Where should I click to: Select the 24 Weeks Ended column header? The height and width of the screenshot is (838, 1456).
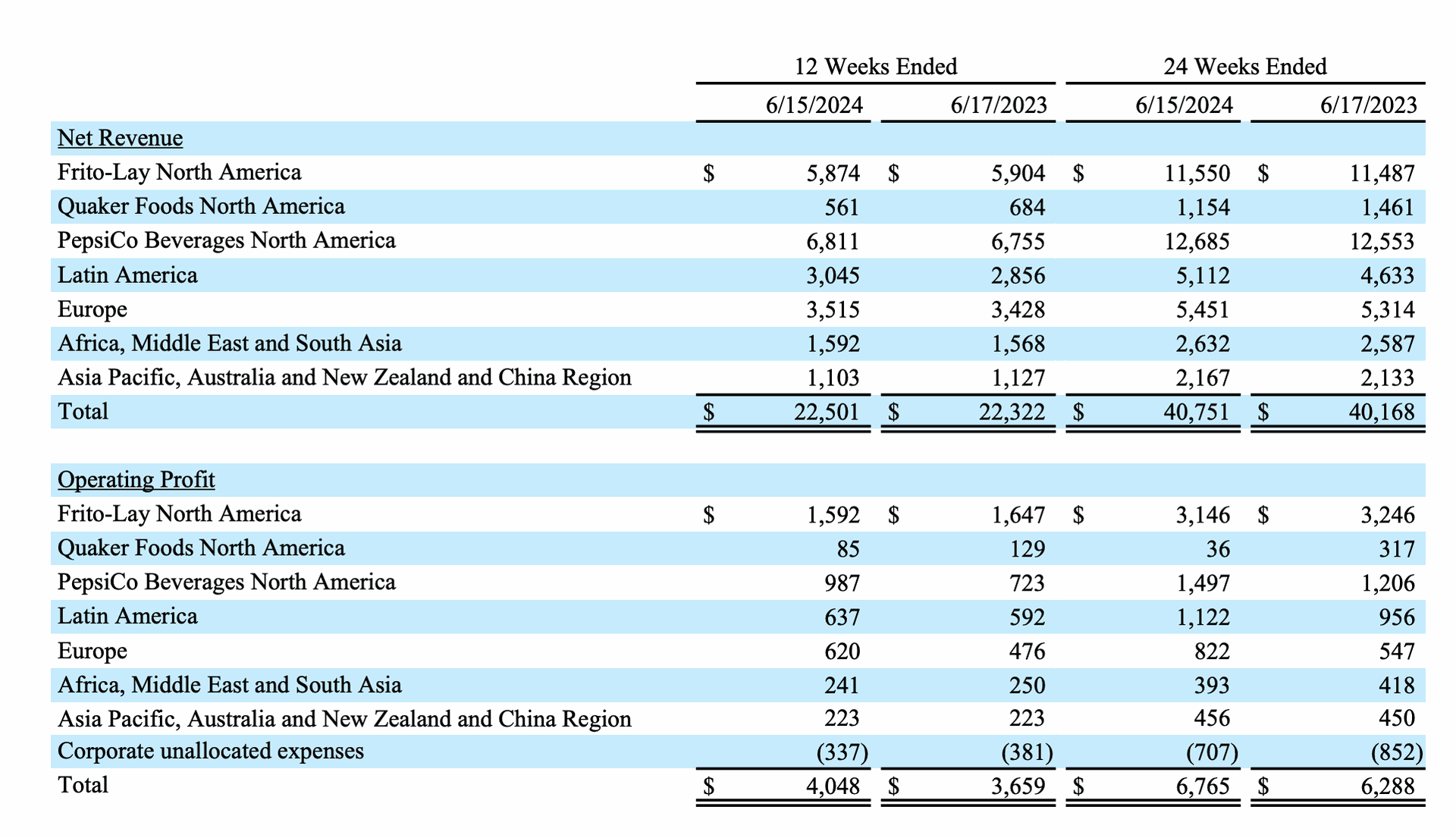pyautogui.click(x=1244, y=67)
